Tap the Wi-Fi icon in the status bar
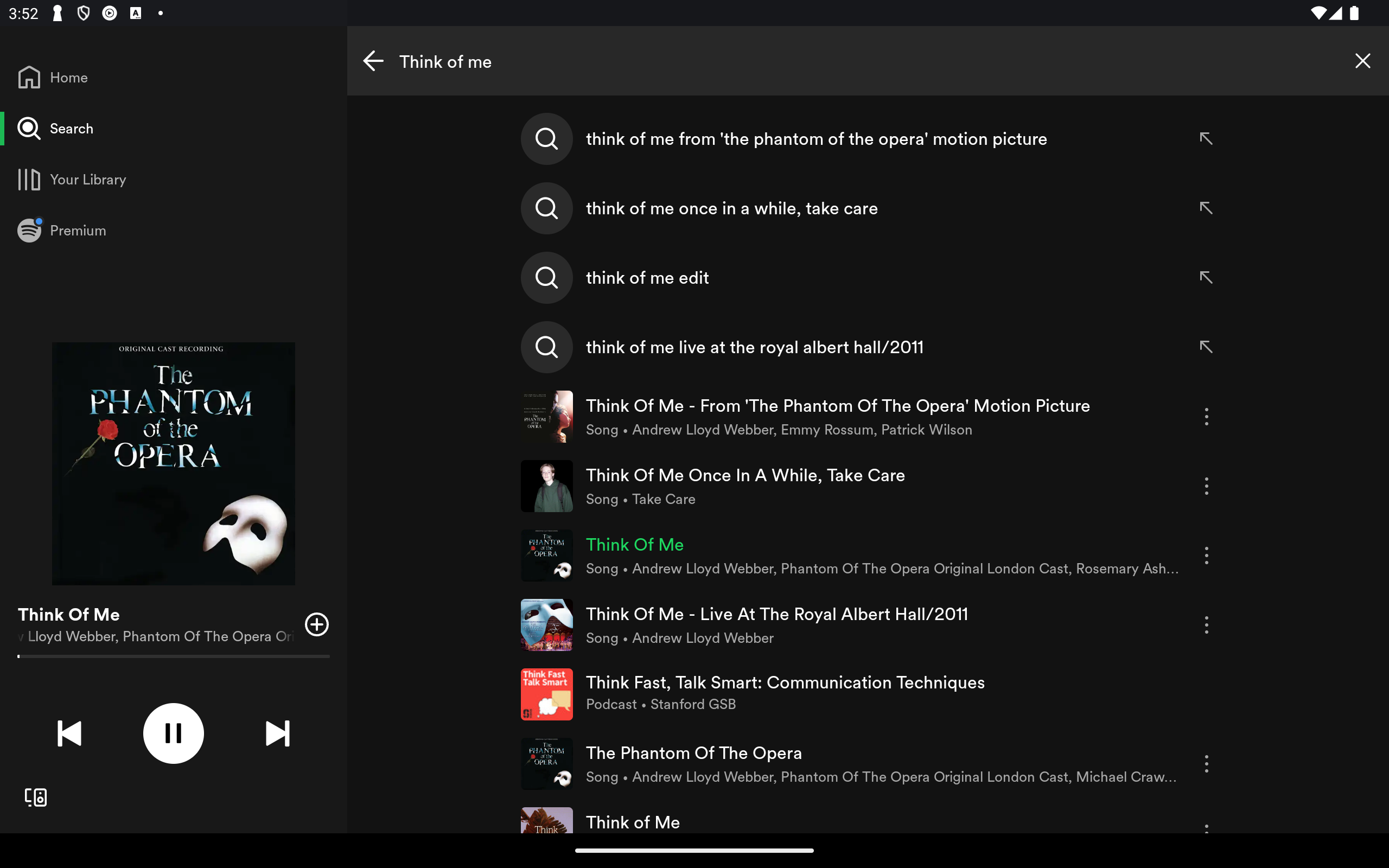Viewport: 1389px width, 868px height. coord(1319,12)
